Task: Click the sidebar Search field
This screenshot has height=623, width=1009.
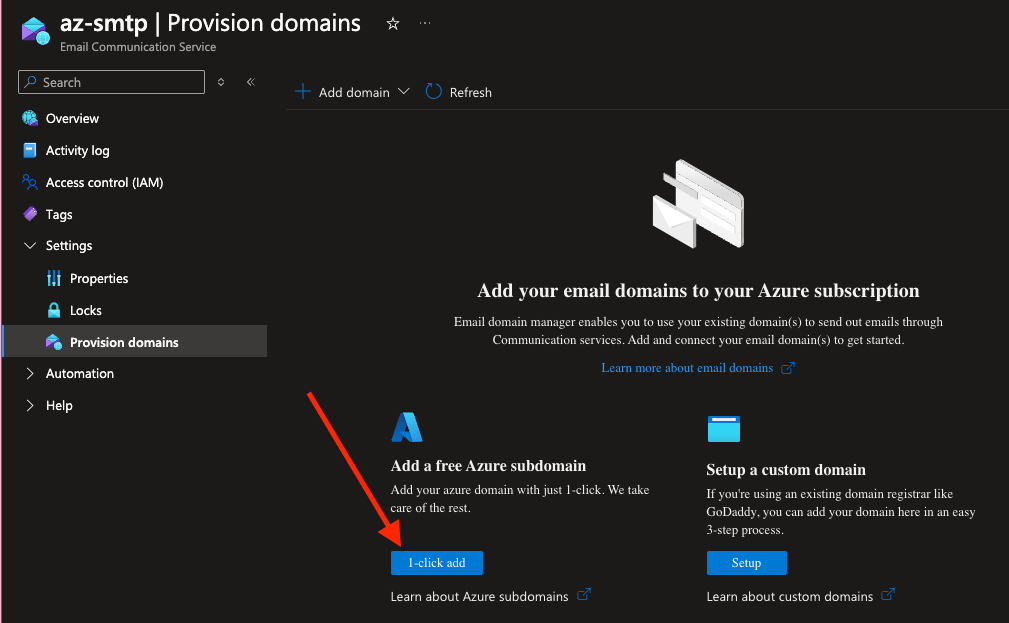Action: (x=111, y=82)
